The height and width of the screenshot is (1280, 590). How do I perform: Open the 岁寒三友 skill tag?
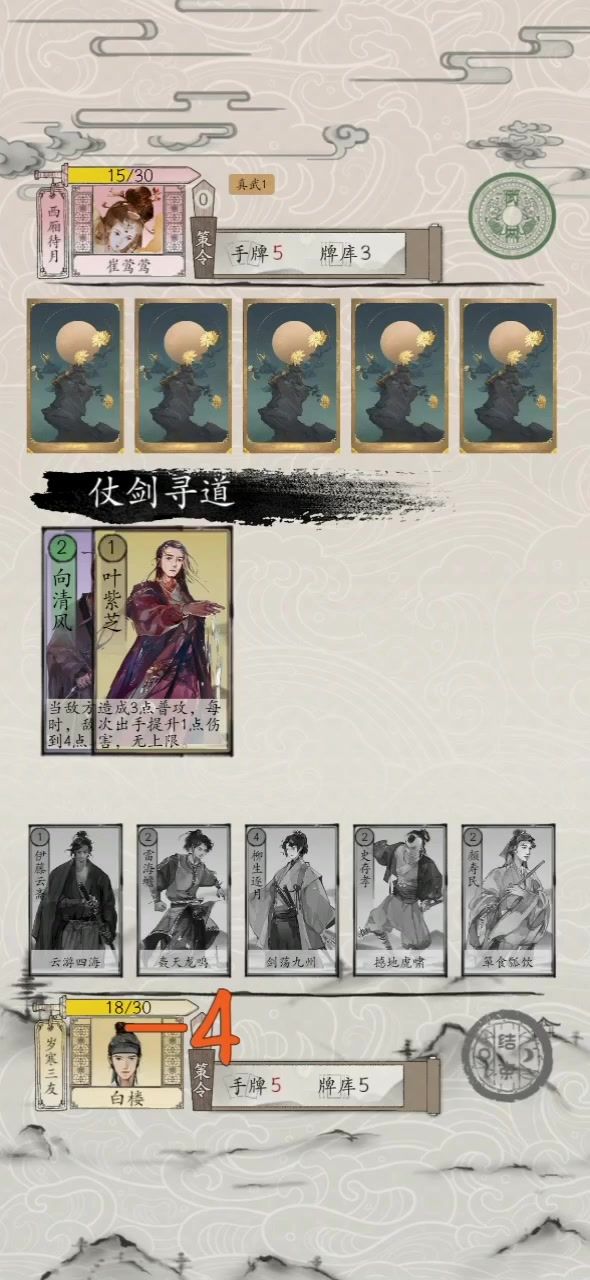click(x=50, y=1063)
